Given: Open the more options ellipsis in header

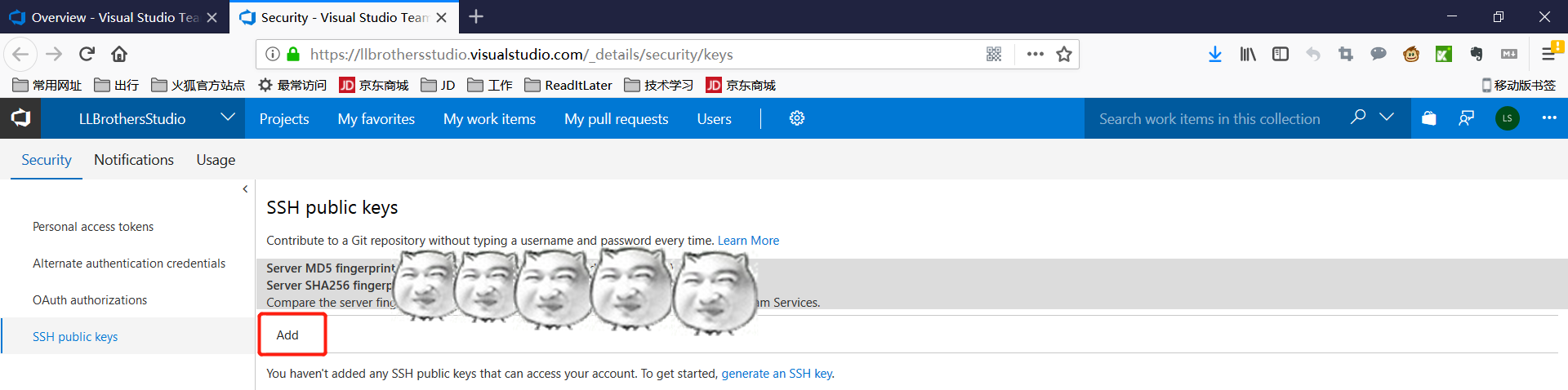Looking at the screenshot, I should point(1549,118).
